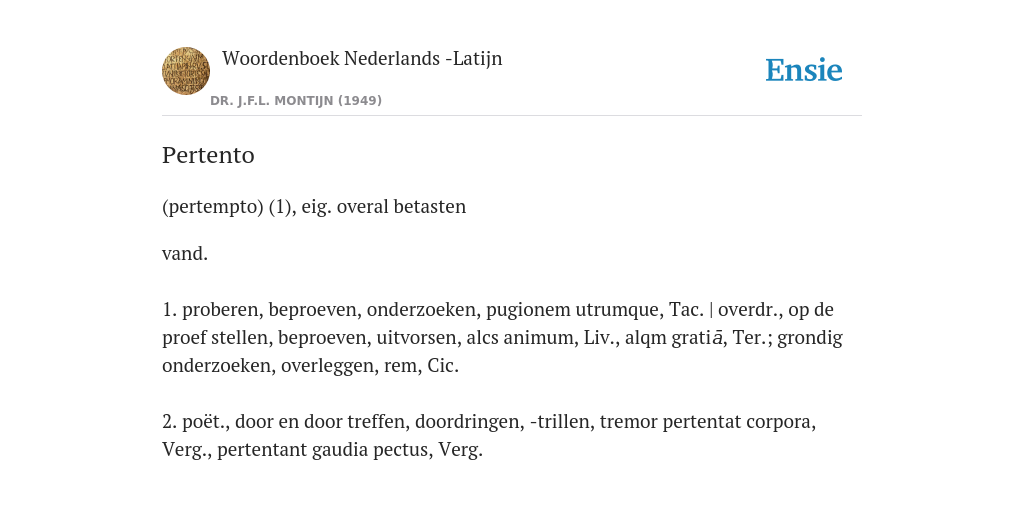Click the Pertento entry heading
This screenshot has height=512, width=1024.
coord(208,155)
